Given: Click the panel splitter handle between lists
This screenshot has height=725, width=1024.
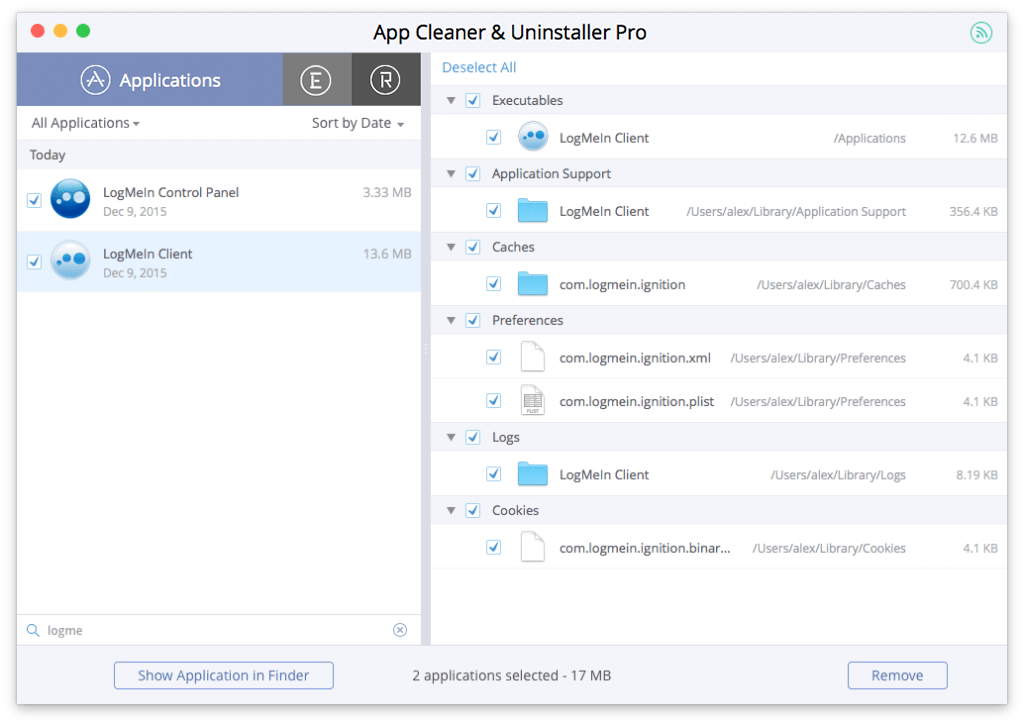Looking at the screenshot, I should coord(426,349).
